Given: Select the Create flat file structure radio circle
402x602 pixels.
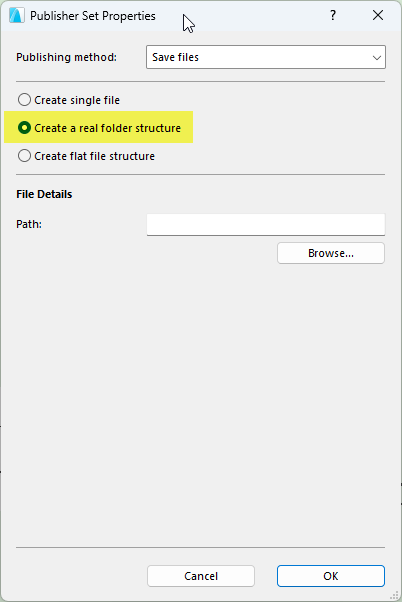Looking at the screenshot, I should click(24, 156).
